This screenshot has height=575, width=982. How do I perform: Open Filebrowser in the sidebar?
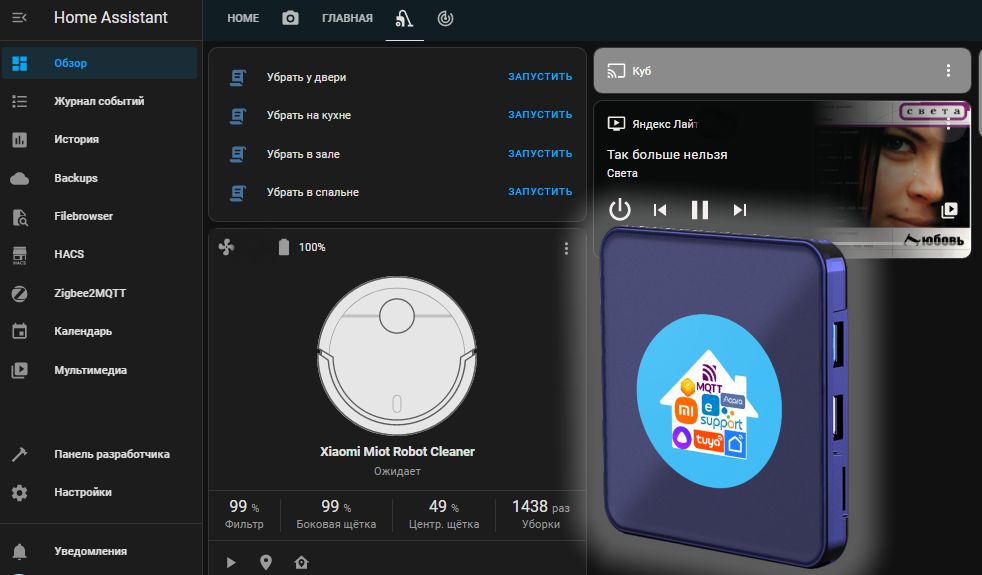[x=99, y=216]
